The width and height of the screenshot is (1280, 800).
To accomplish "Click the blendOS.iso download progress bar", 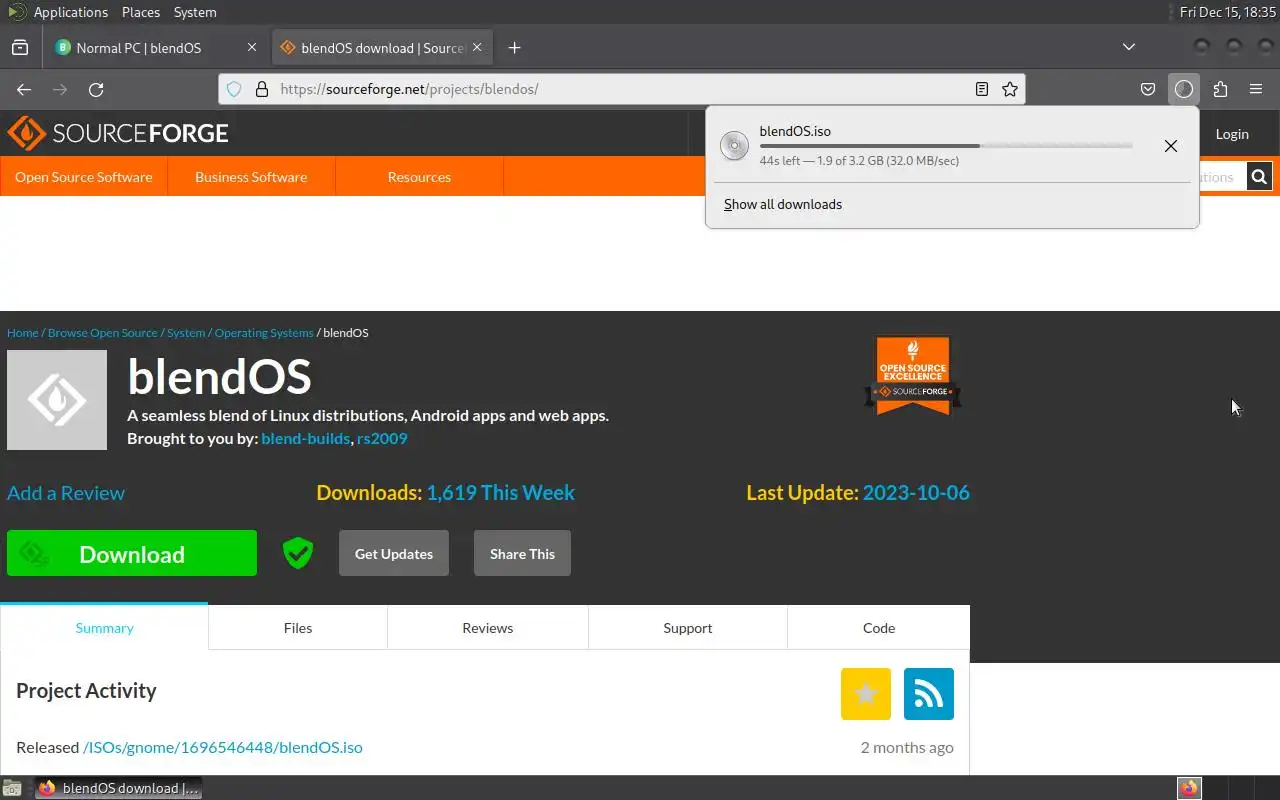I will point(946,146).
